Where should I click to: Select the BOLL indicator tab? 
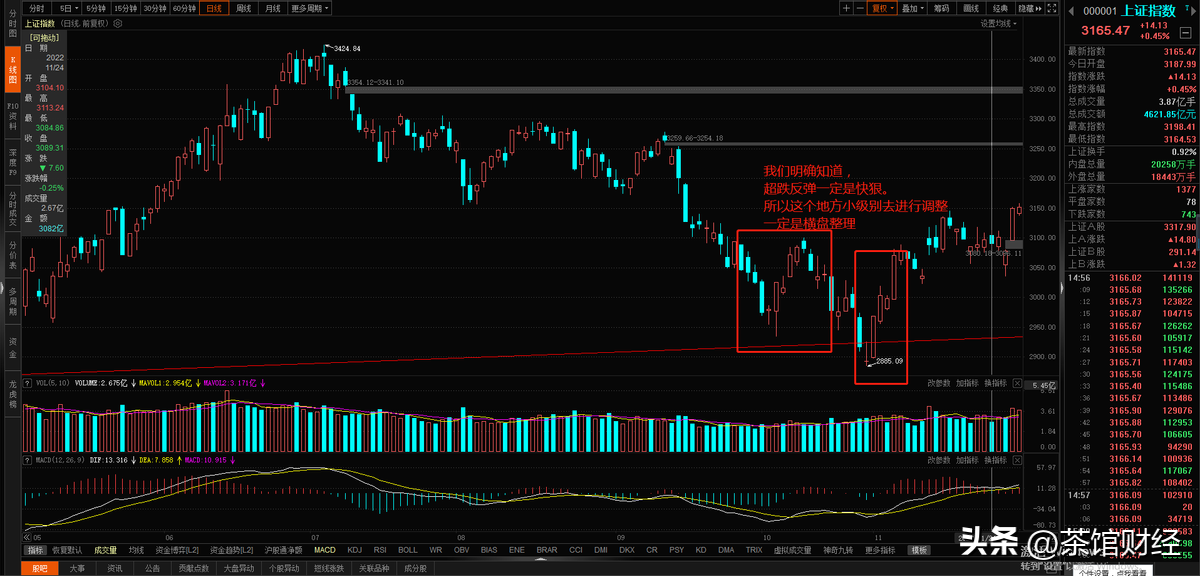coord(407,550)
